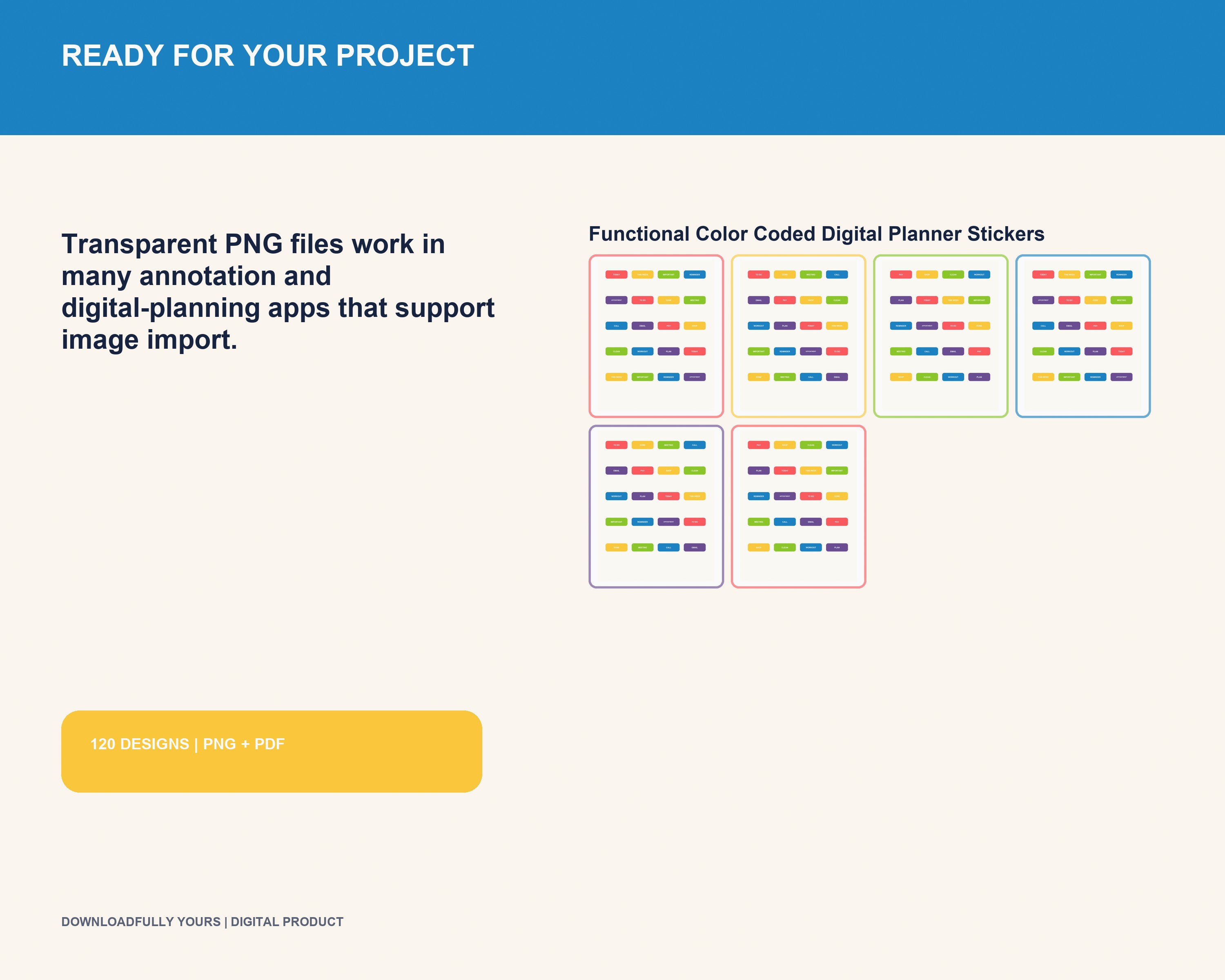Click the yellow '120 DESIGNS | PNG + PDF' banner
The image size is (1225, 980).
272,751
